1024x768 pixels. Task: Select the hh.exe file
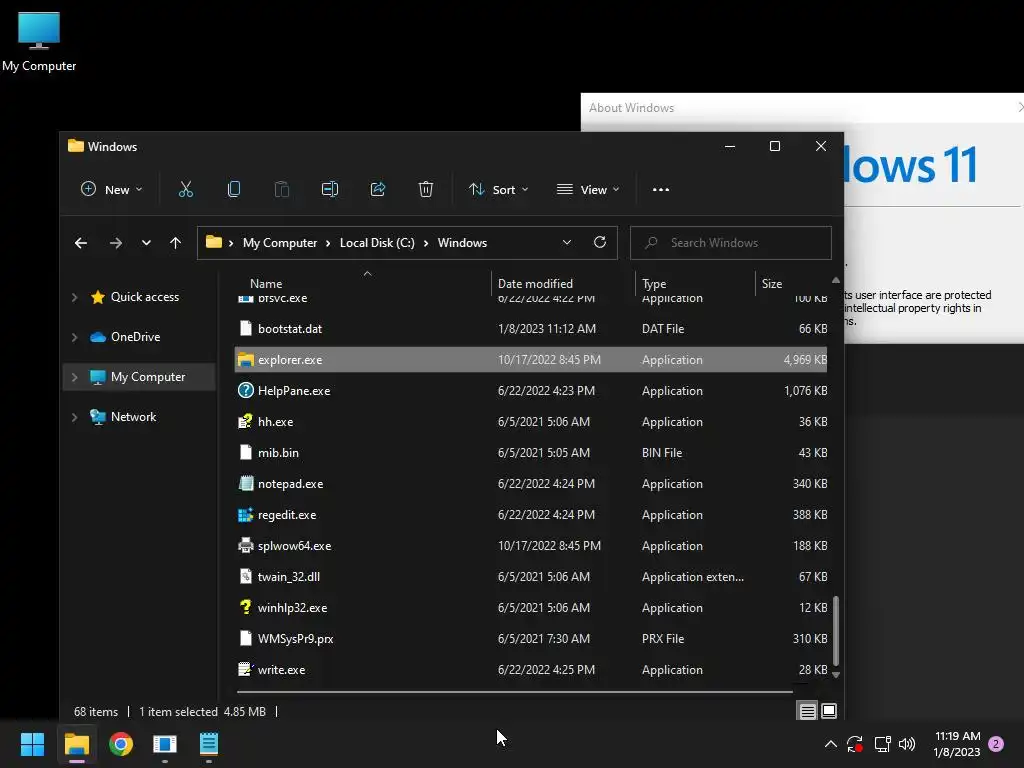coord(530,422)
